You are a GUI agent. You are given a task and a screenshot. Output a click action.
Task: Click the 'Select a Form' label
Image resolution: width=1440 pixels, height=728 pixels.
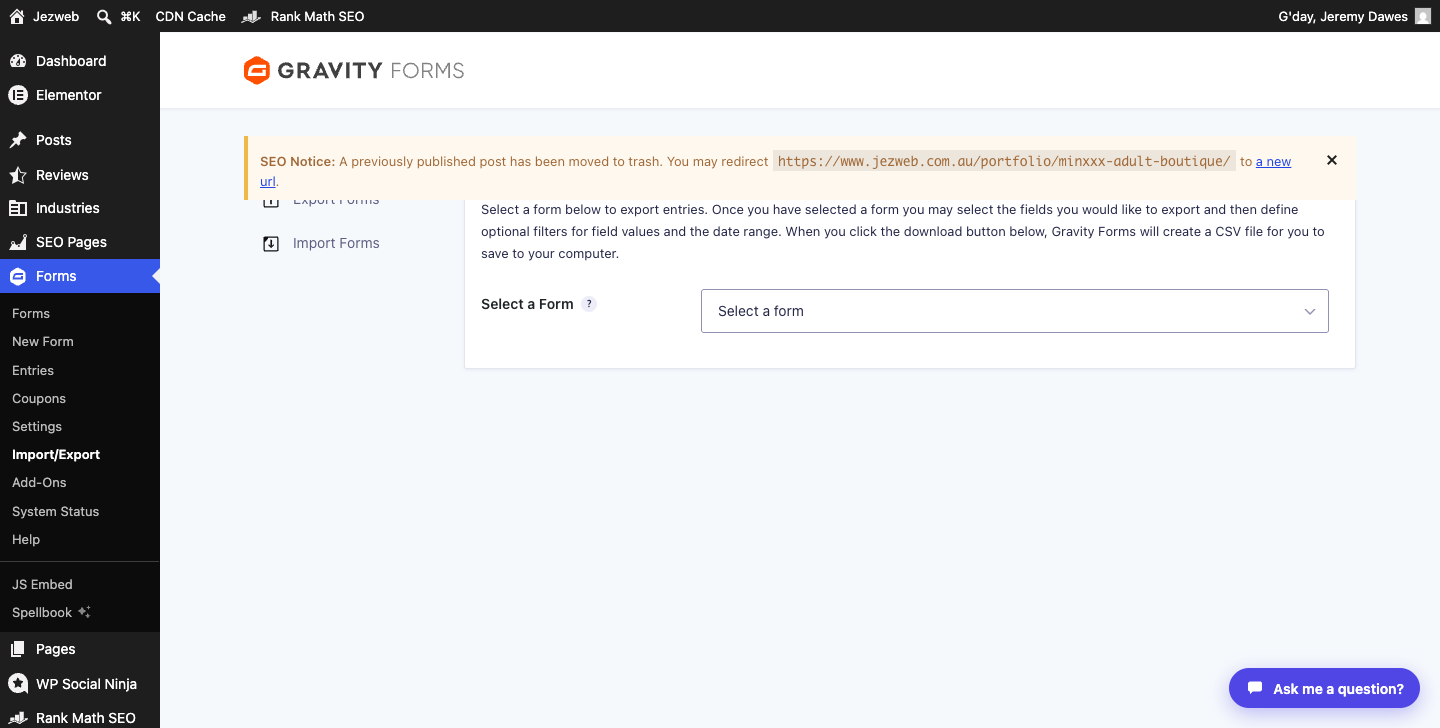pyautogui.click(x=527, y=304)
